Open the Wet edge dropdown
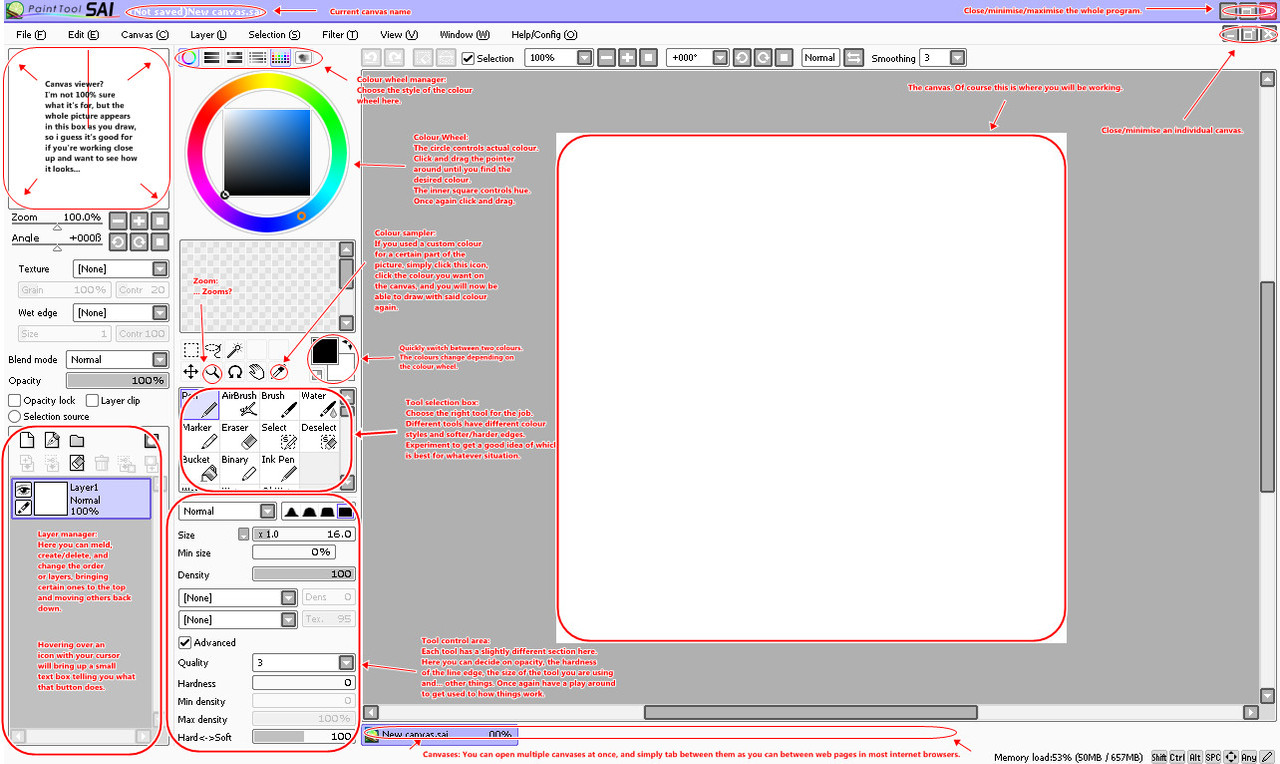Viewport: 1280px width, 764px height. click(x=121, y=313)
